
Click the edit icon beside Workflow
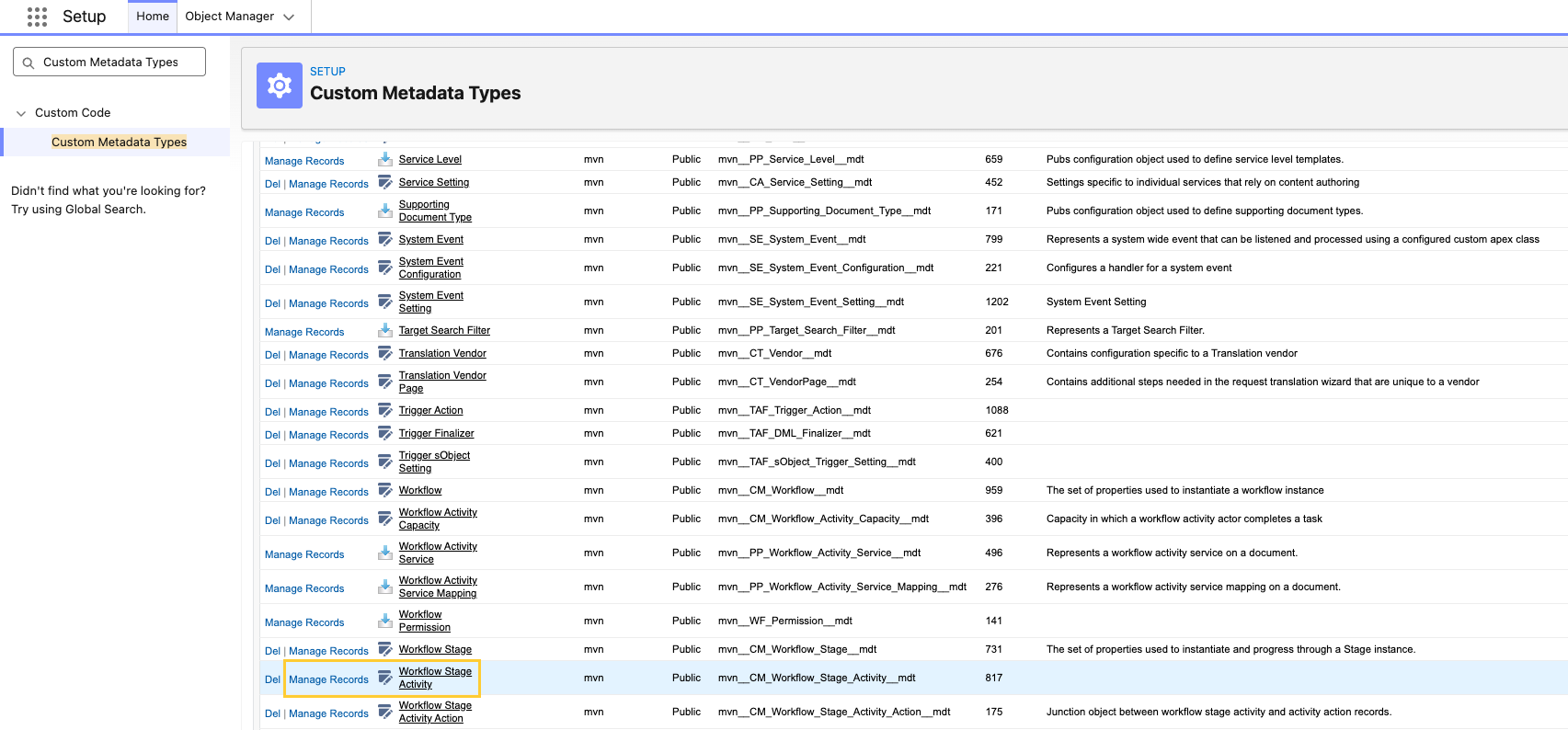pyautogui.click(x=385, y=490)
